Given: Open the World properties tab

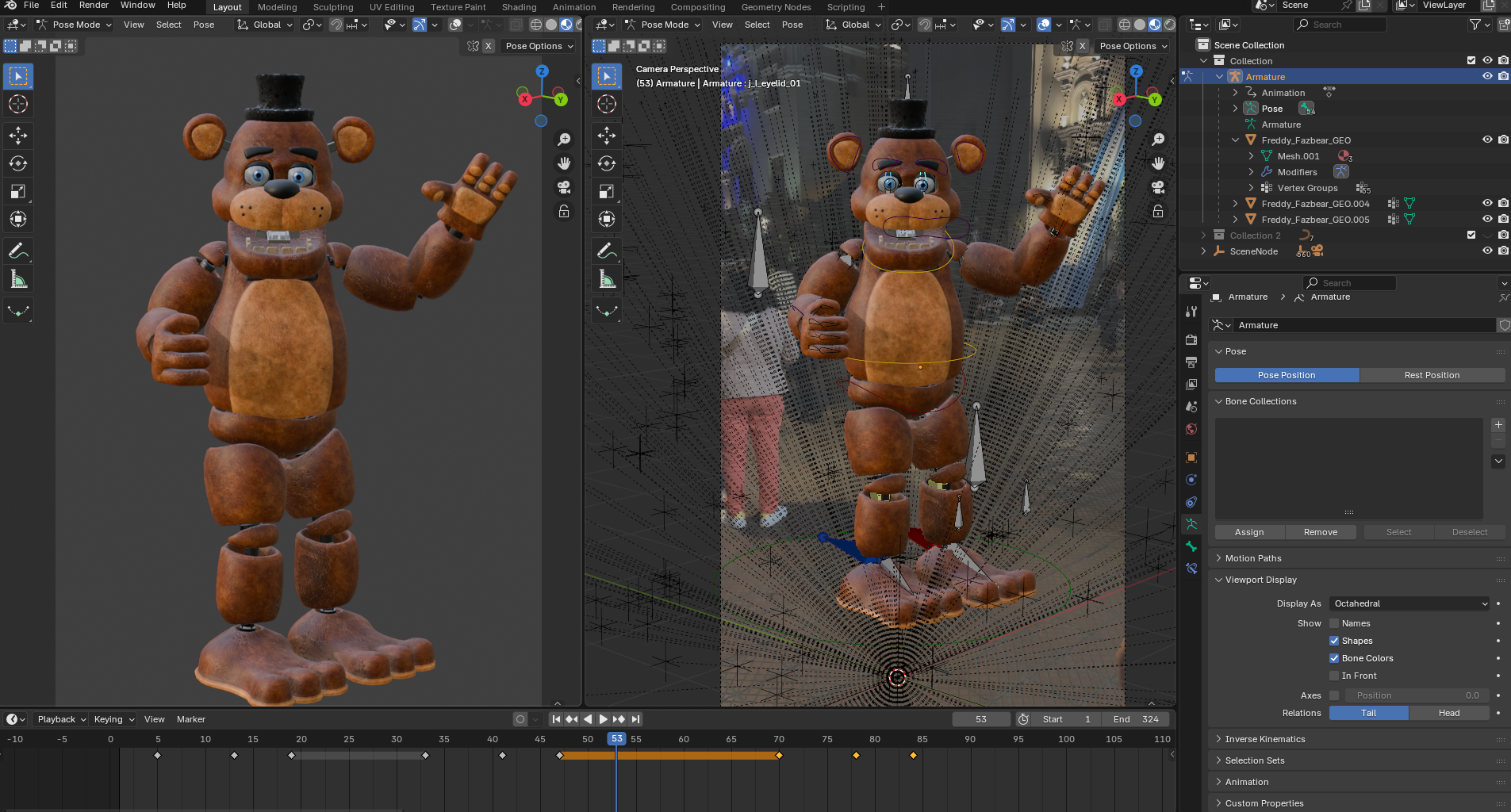Looking at the screenshot, I should pos(1191,429).
